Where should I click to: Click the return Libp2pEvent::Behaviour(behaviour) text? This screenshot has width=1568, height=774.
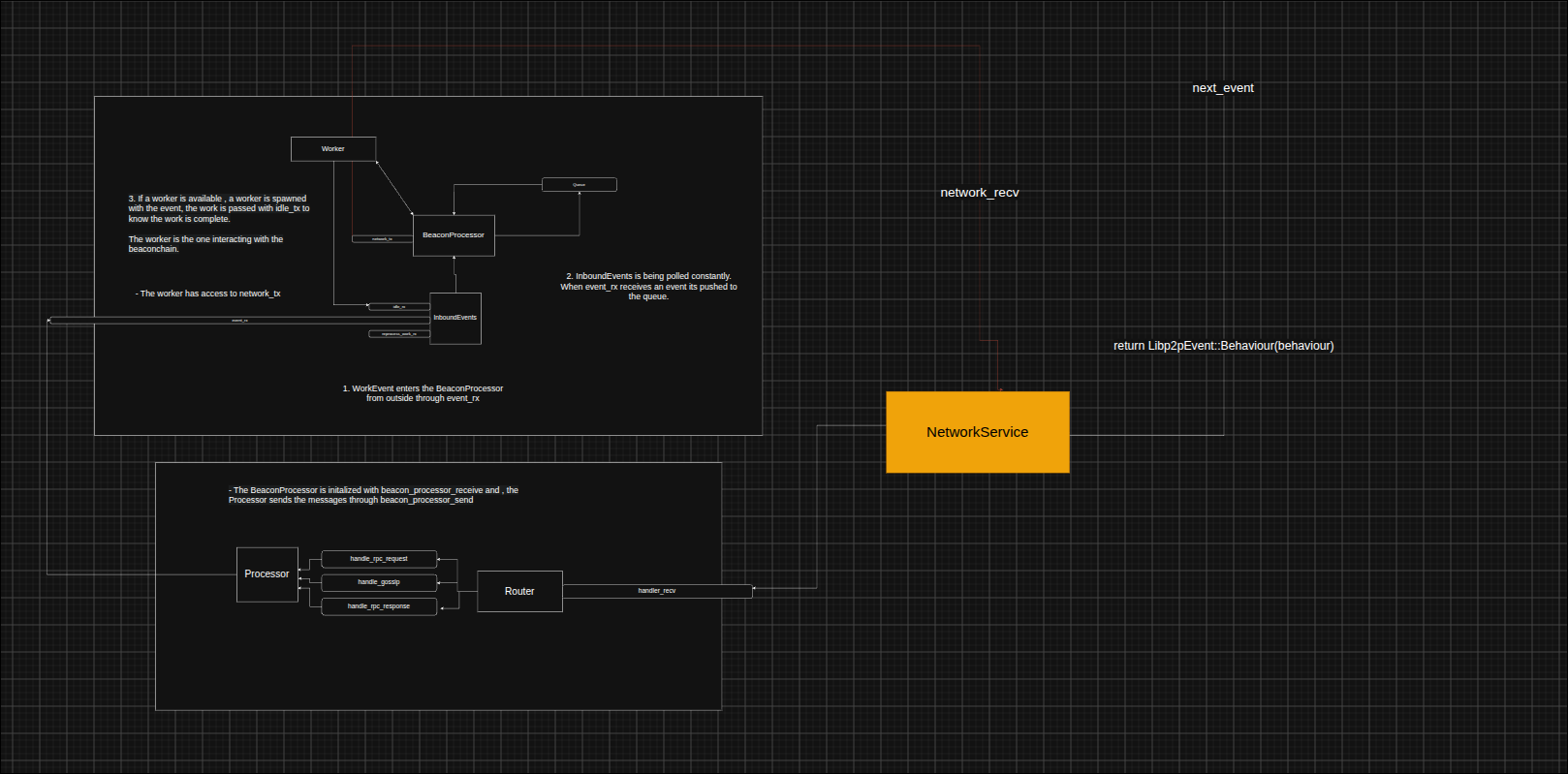(1224, 346)
